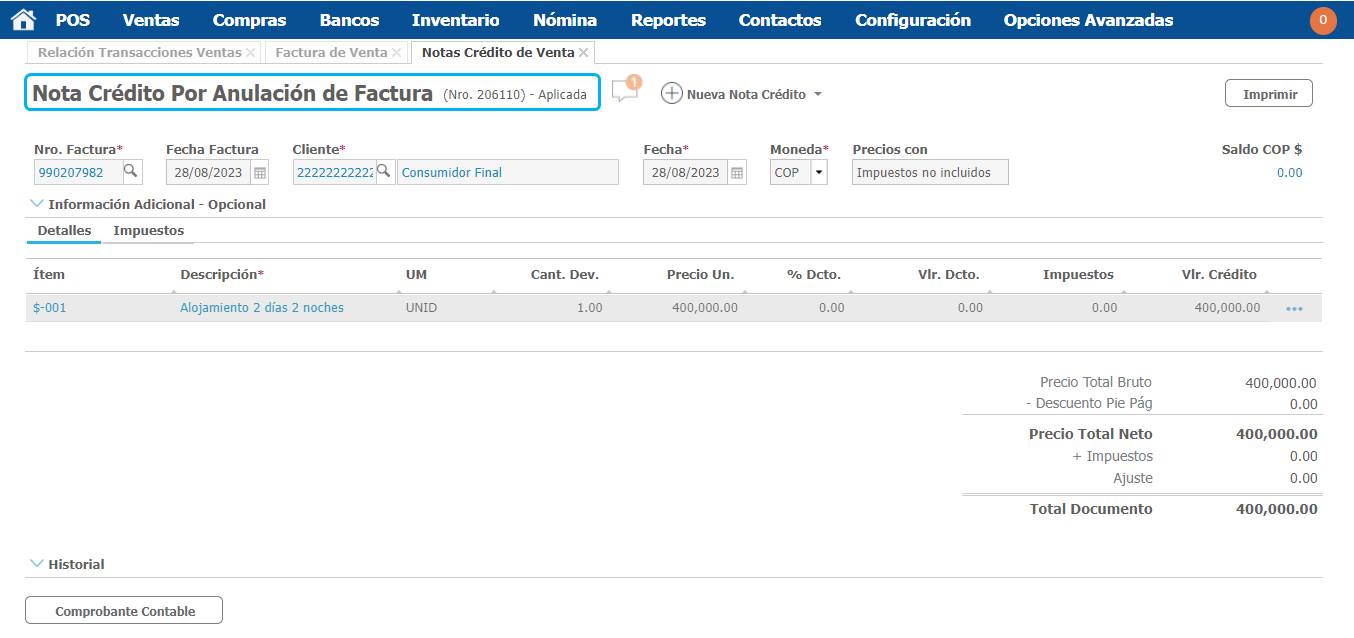Open the Inventario menu
This screenshot has height=638, width=1354.
[455, 20]
